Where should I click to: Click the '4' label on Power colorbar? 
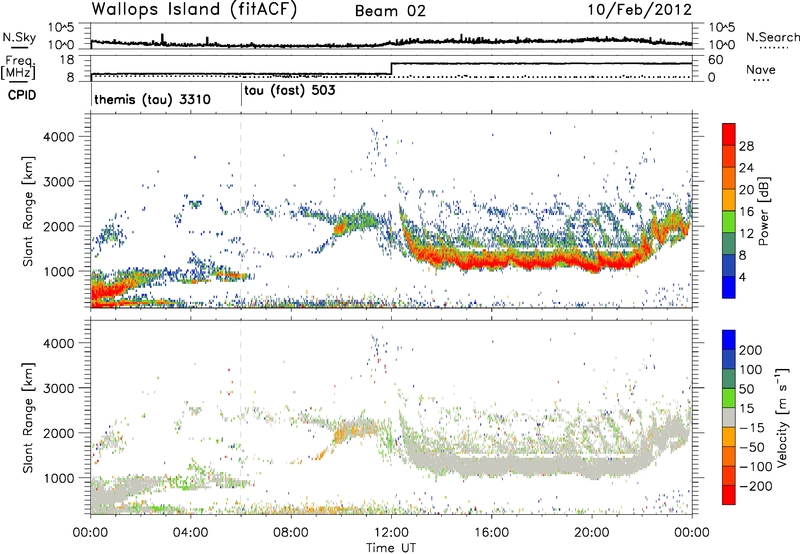click(743, 278)
